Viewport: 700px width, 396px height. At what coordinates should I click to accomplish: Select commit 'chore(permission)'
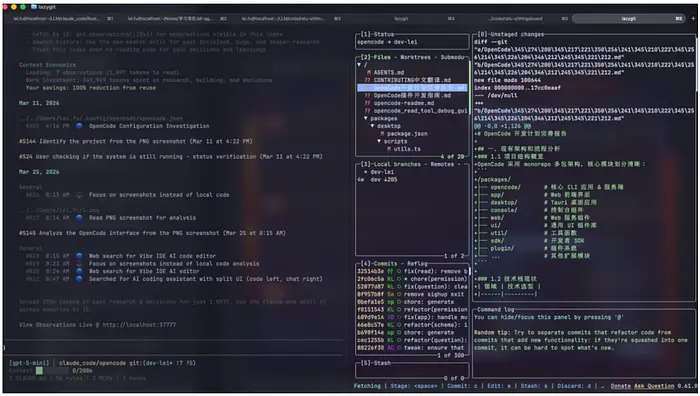412,279
